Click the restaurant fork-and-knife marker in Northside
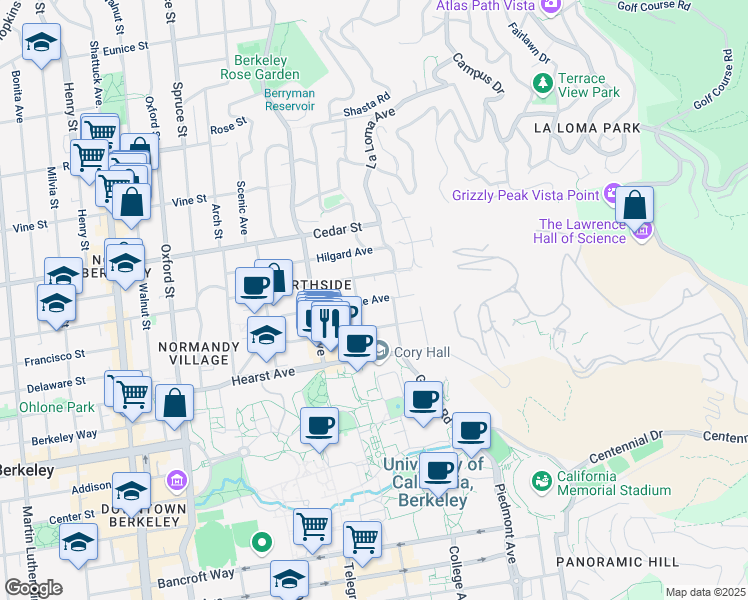Image resolution: width=748 pixels, height=600 pixels. coord(330,321)
